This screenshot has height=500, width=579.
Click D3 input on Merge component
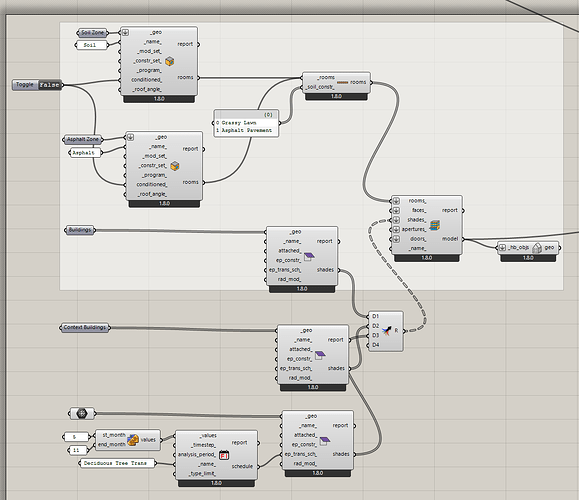pyautogui.click(x=376, y=335)
